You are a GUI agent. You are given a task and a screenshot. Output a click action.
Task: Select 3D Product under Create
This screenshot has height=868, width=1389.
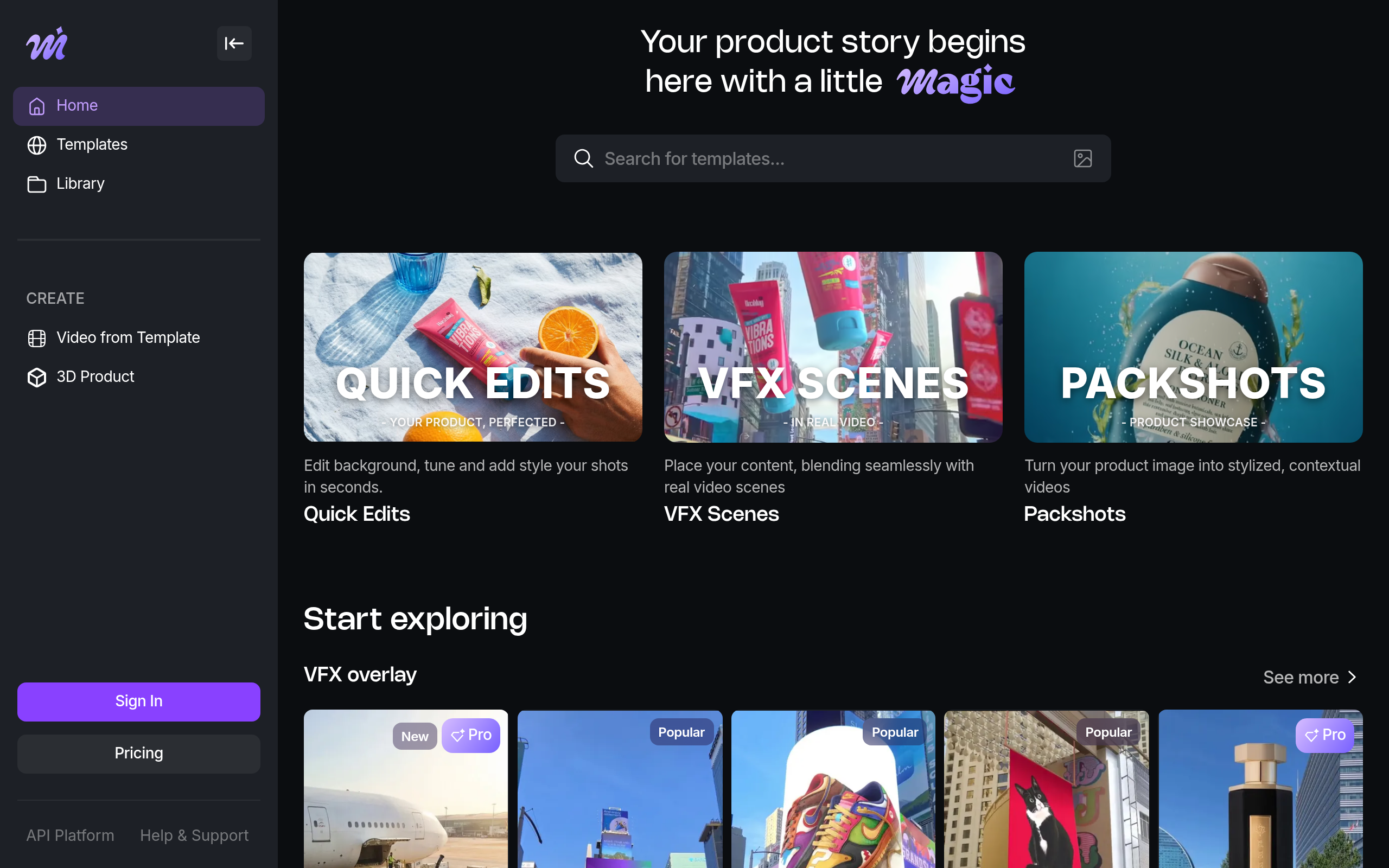139,377
